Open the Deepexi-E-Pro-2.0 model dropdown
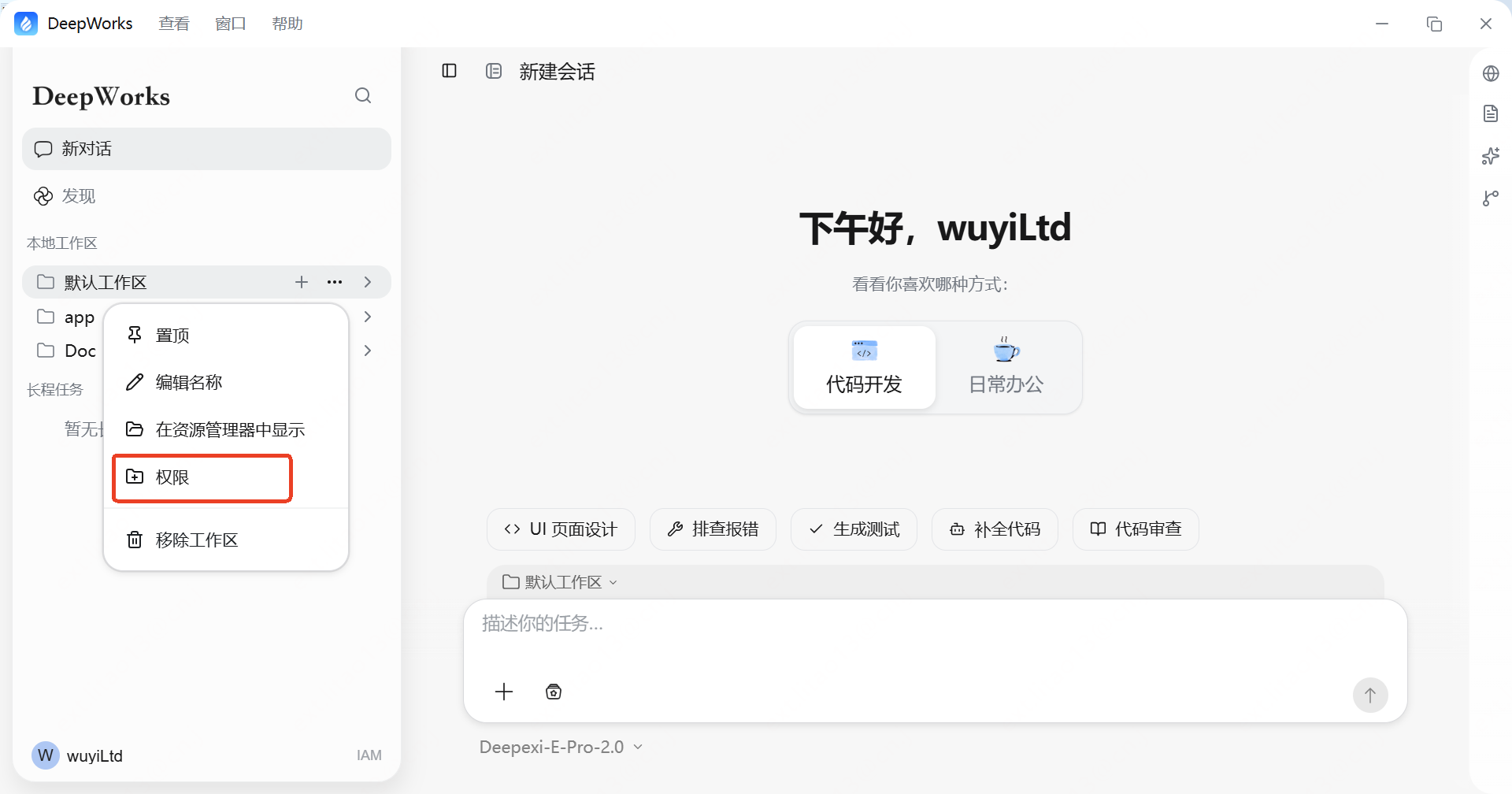1512x794 pixels. click(561, 747)
